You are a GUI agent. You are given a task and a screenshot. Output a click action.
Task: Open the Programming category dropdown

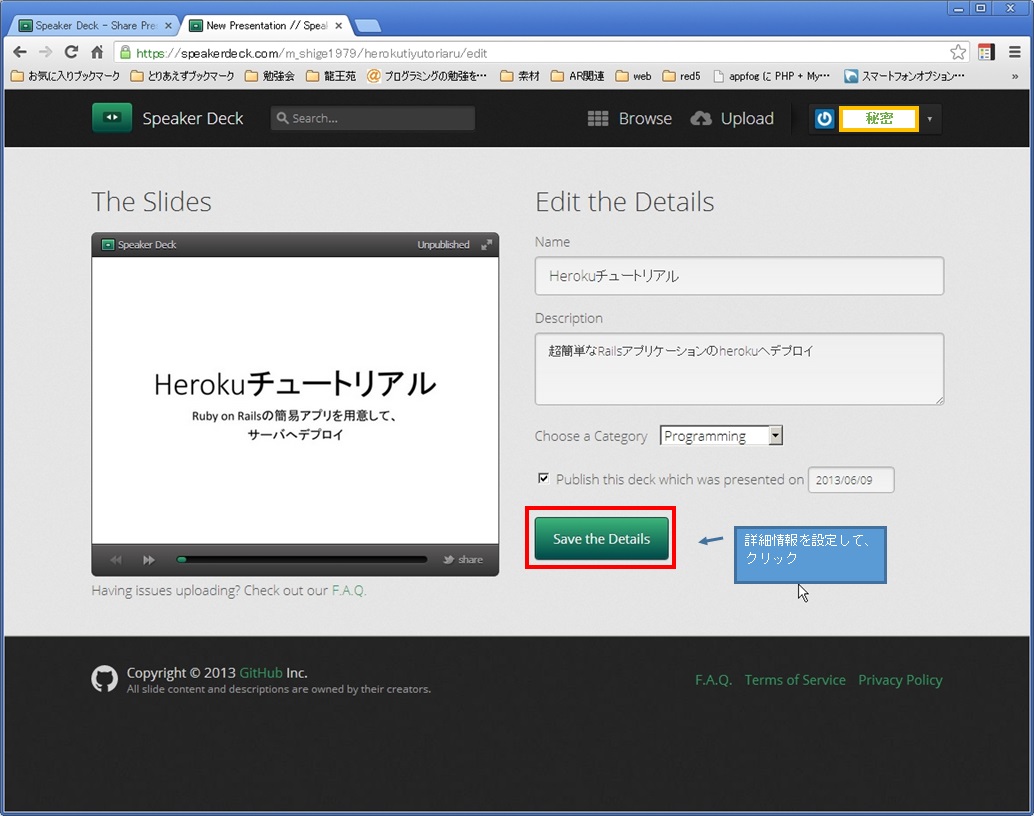[x=721, y=435]
